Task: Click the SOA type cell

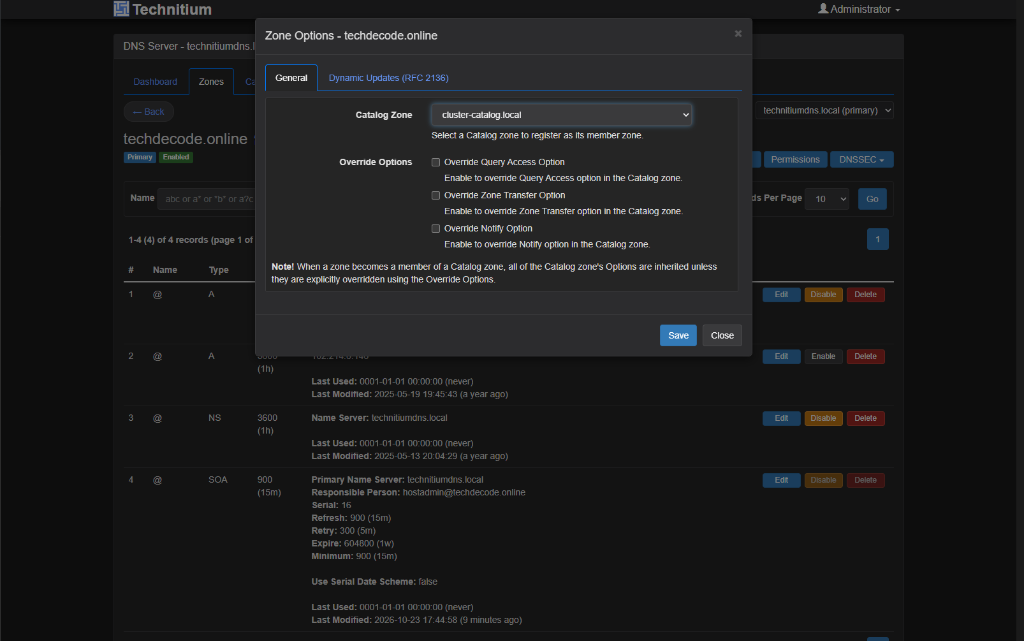Action: coord(217,480)
